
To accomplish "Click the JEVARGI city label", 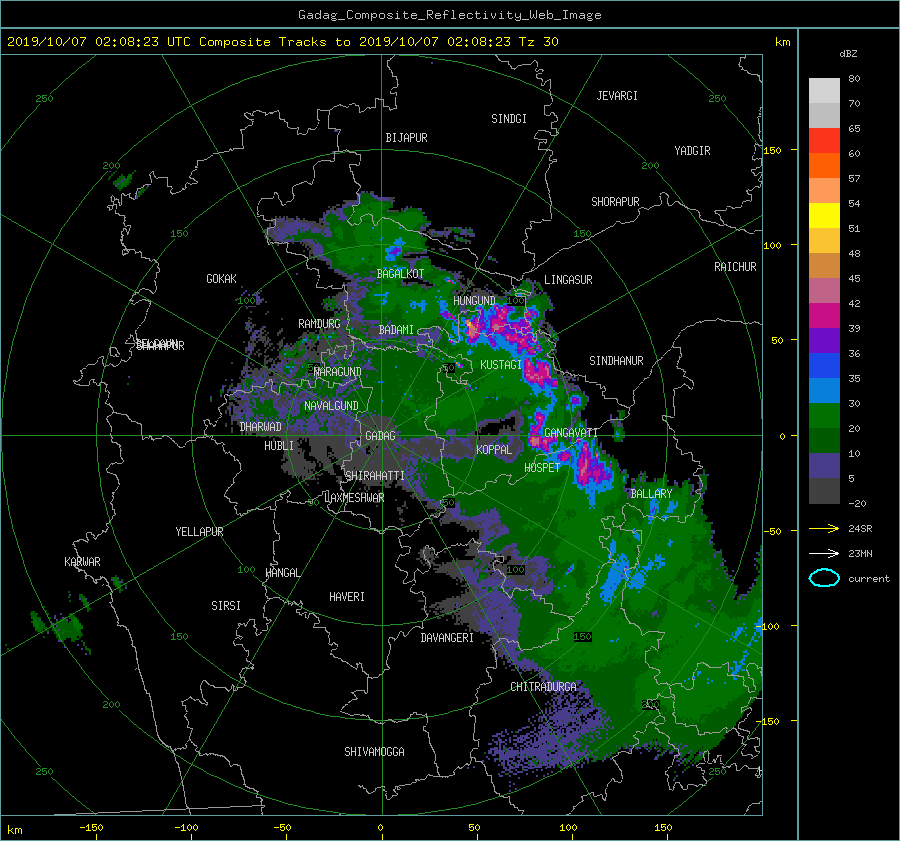I will tap(617, 96).
